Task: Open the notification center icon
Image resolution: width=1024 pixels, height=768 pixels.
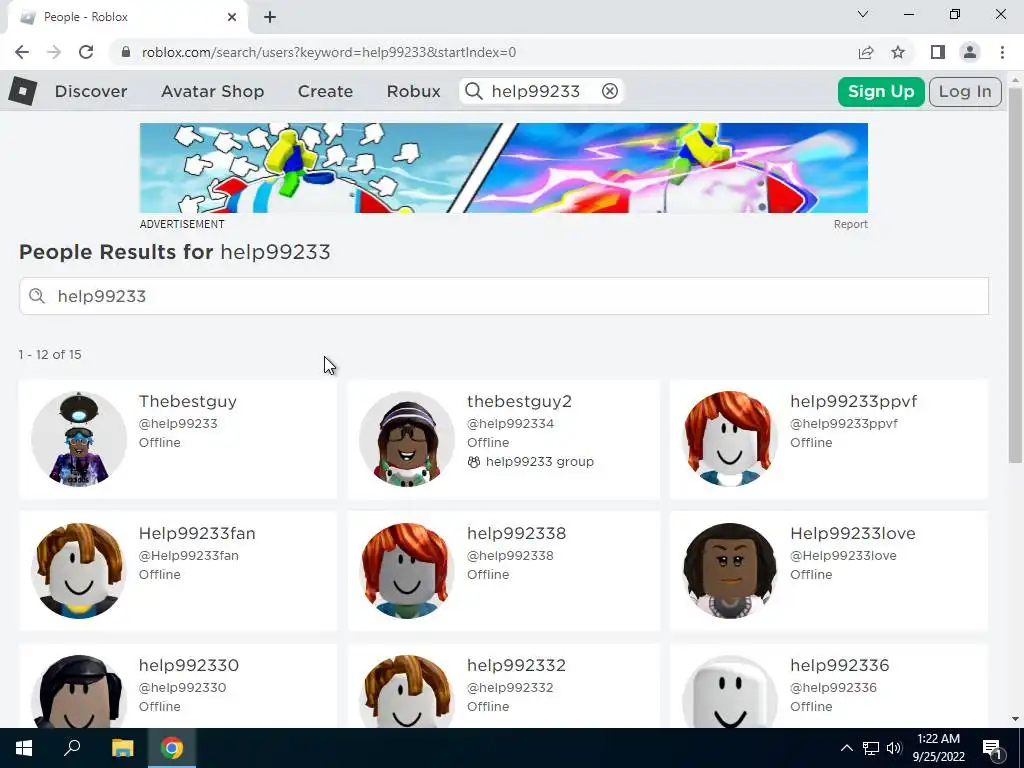Action: 993,748
